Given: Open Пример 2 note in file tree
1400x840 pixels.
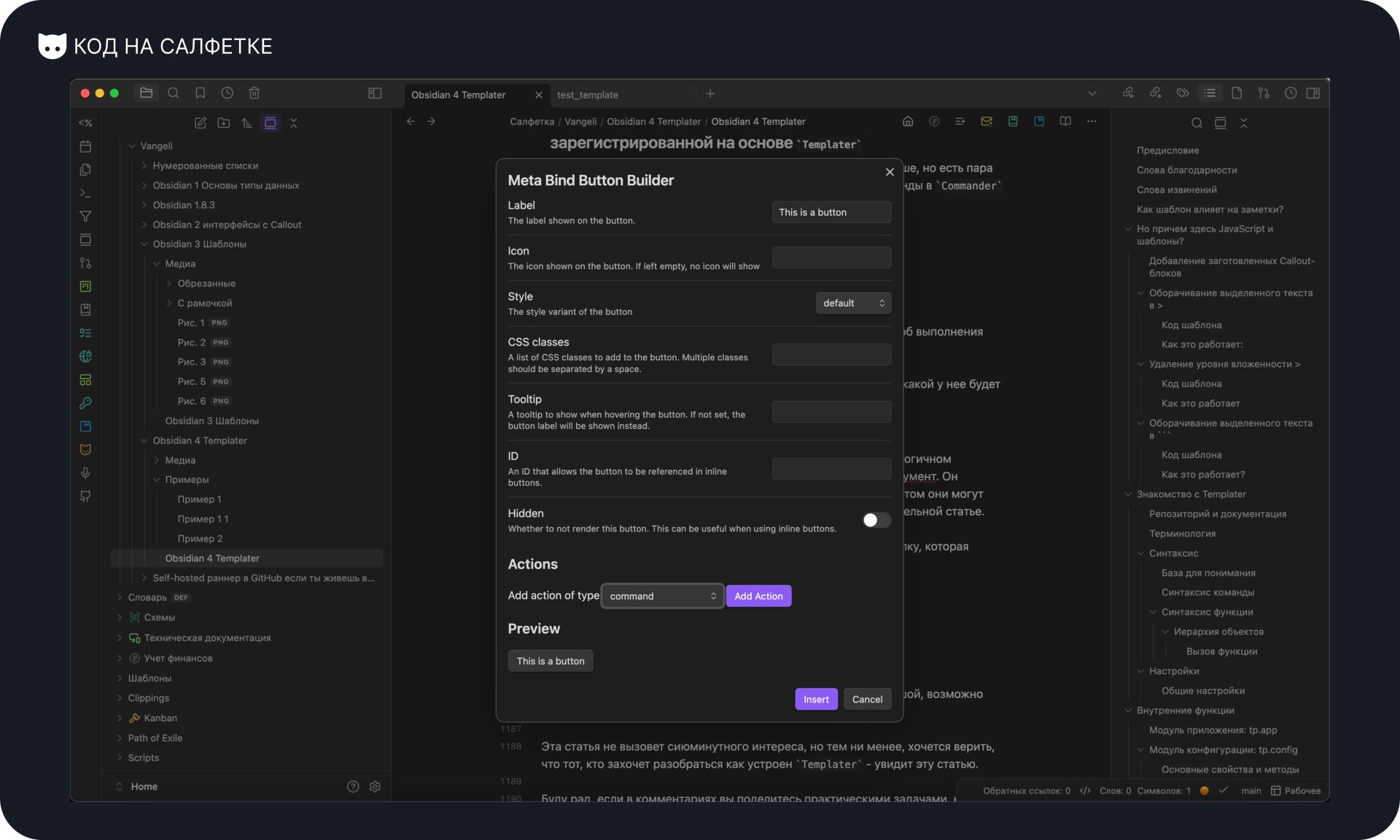Looking at the screenshot, I should (x=200, y=539).
